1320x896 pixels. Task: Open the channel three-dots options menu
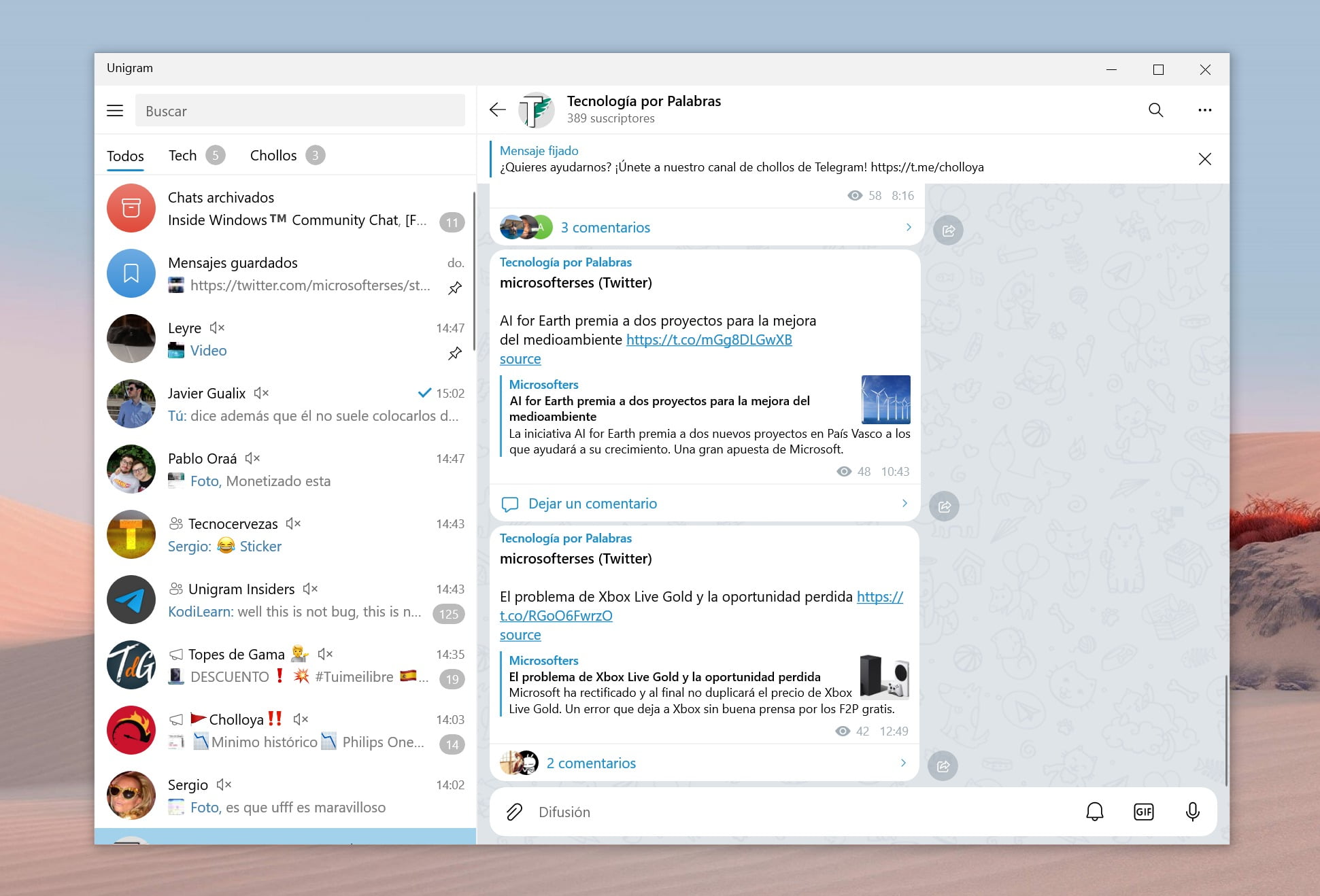[1204, 110]
